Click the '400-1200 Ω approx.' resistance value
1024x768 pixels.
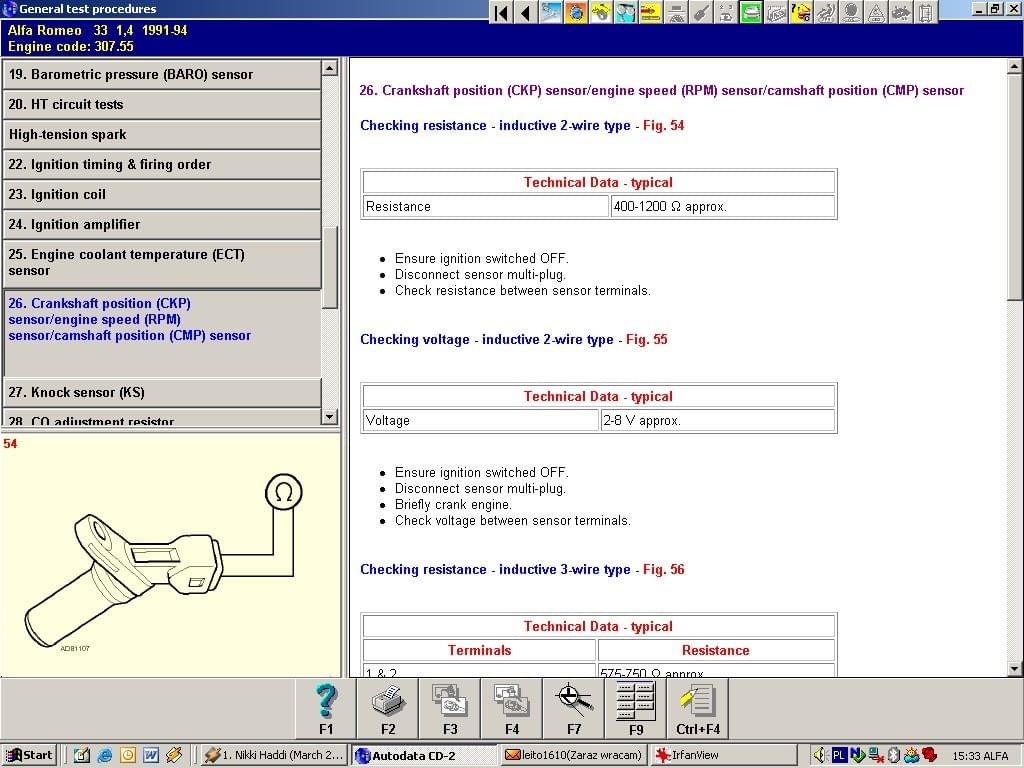coord(669,207)
